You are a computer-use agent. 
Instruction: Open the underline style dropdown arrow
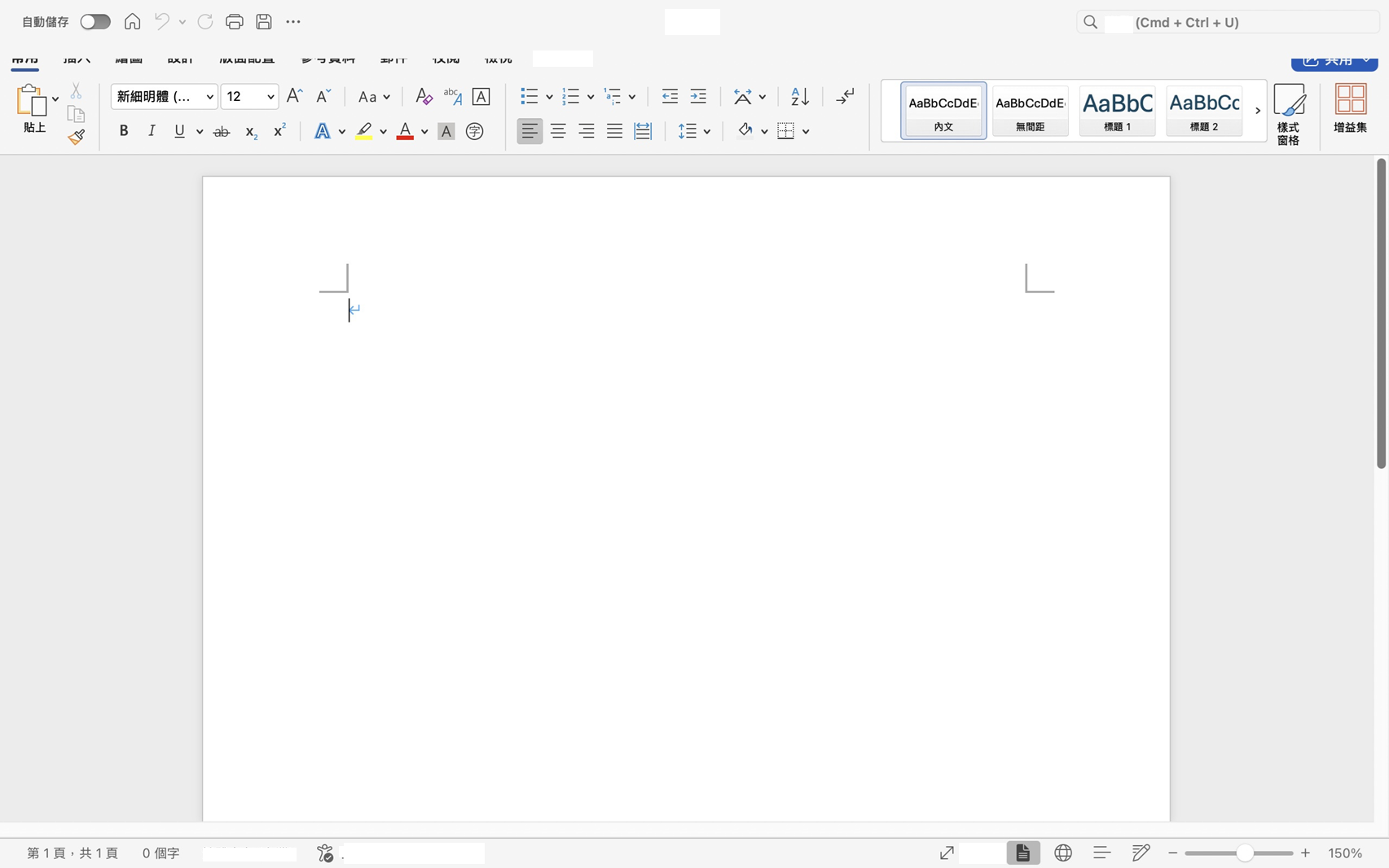200,131
